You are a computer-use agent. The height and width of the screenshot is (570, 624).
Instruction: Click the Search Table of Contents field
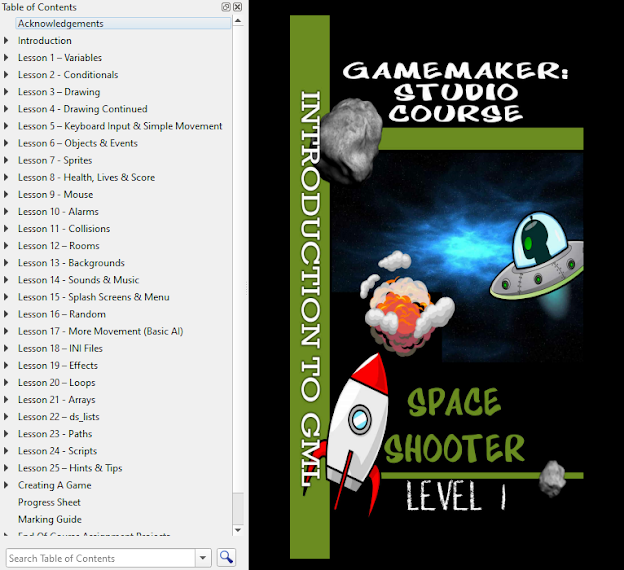[x=101, y=558]
